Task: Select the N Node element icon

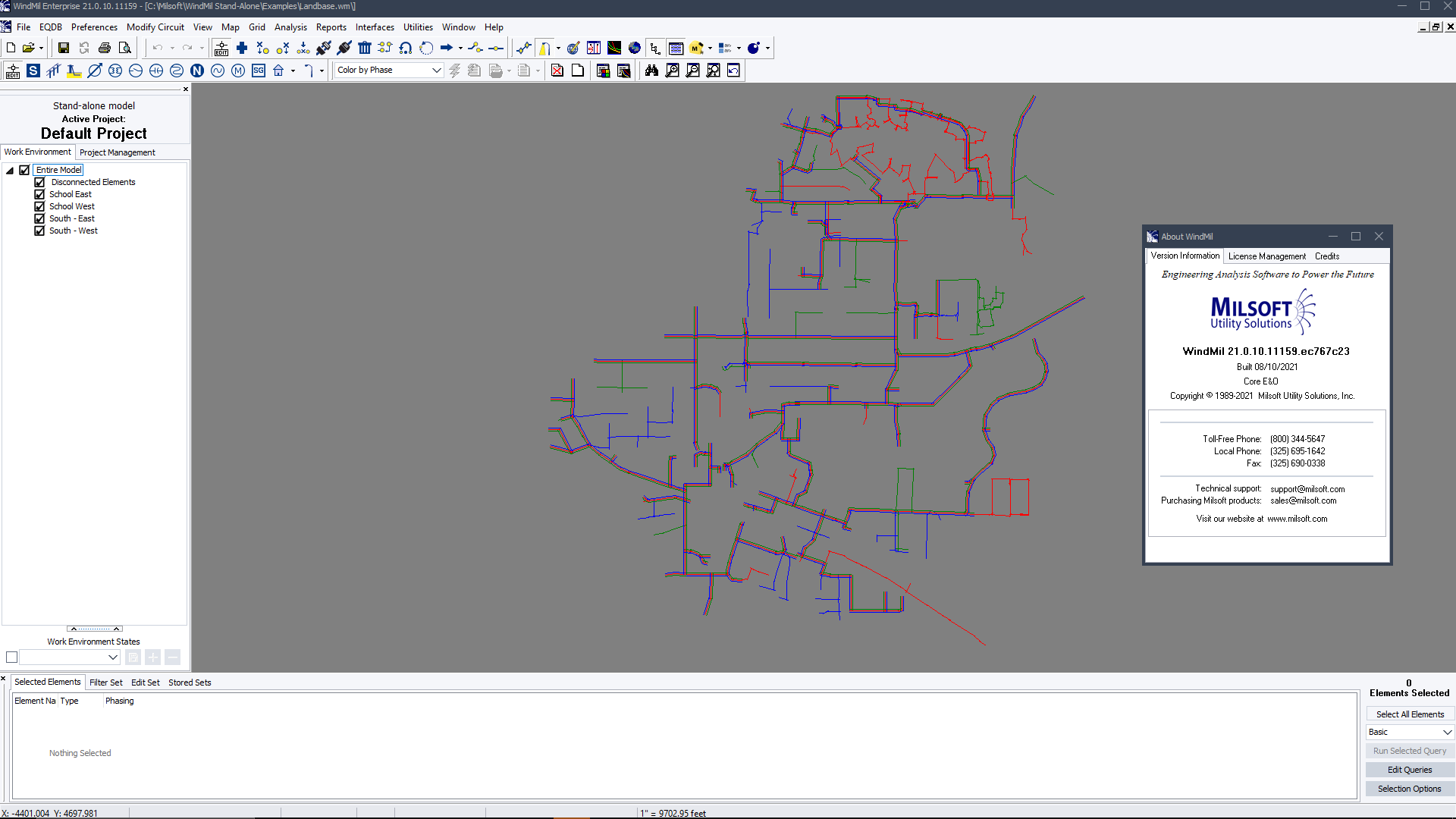Action: point(197,71)
